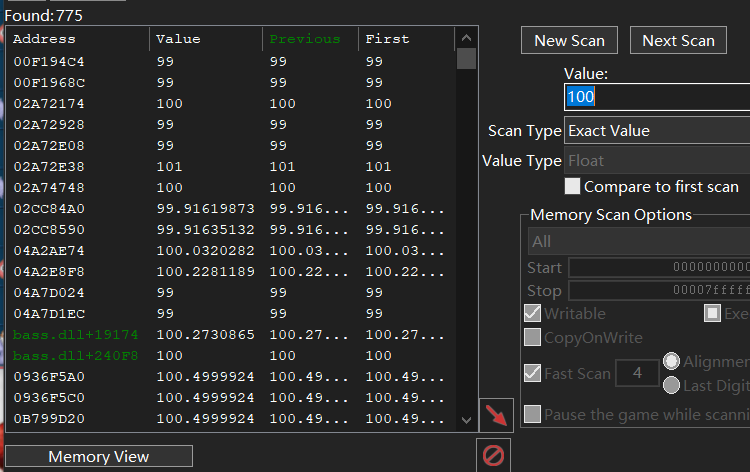This screenshot has height=472, width=750.
Task: Toggle the Executable checkbox
Action: [712, 313]
